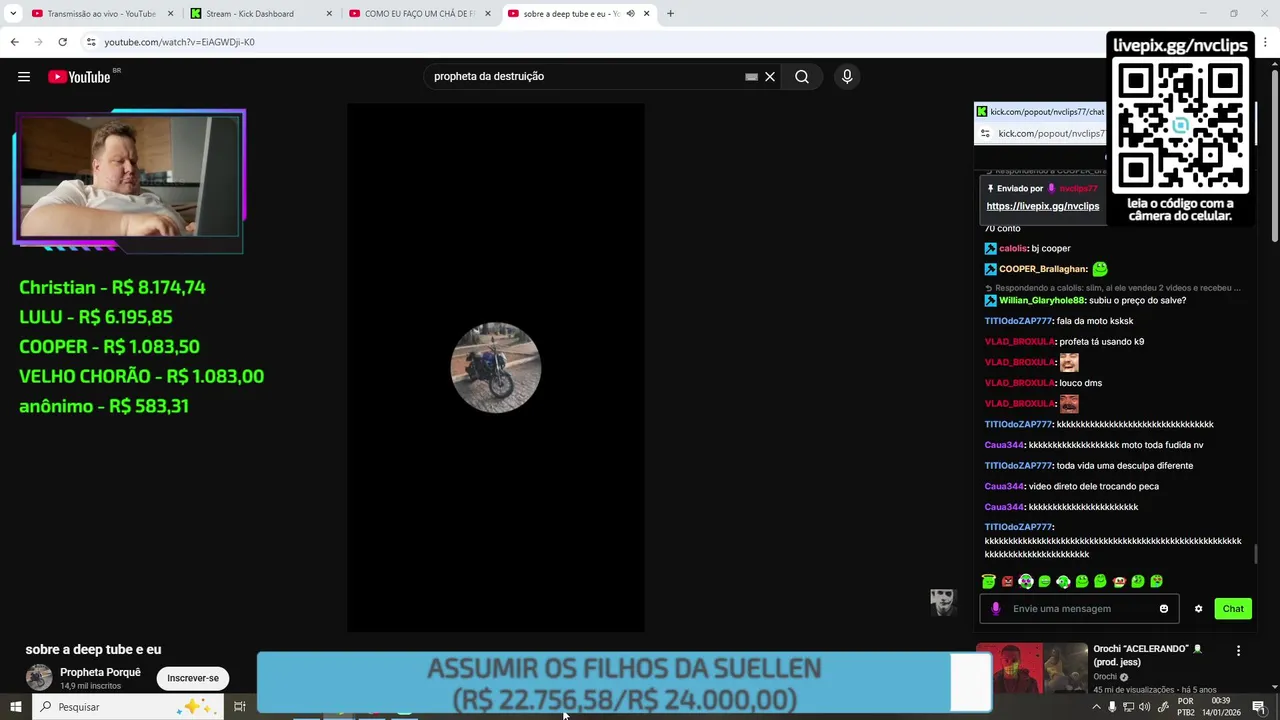Click Willian_Glaryhole88 username in chat
This screenshot has width=1280, height=720.
point(1041,300)
